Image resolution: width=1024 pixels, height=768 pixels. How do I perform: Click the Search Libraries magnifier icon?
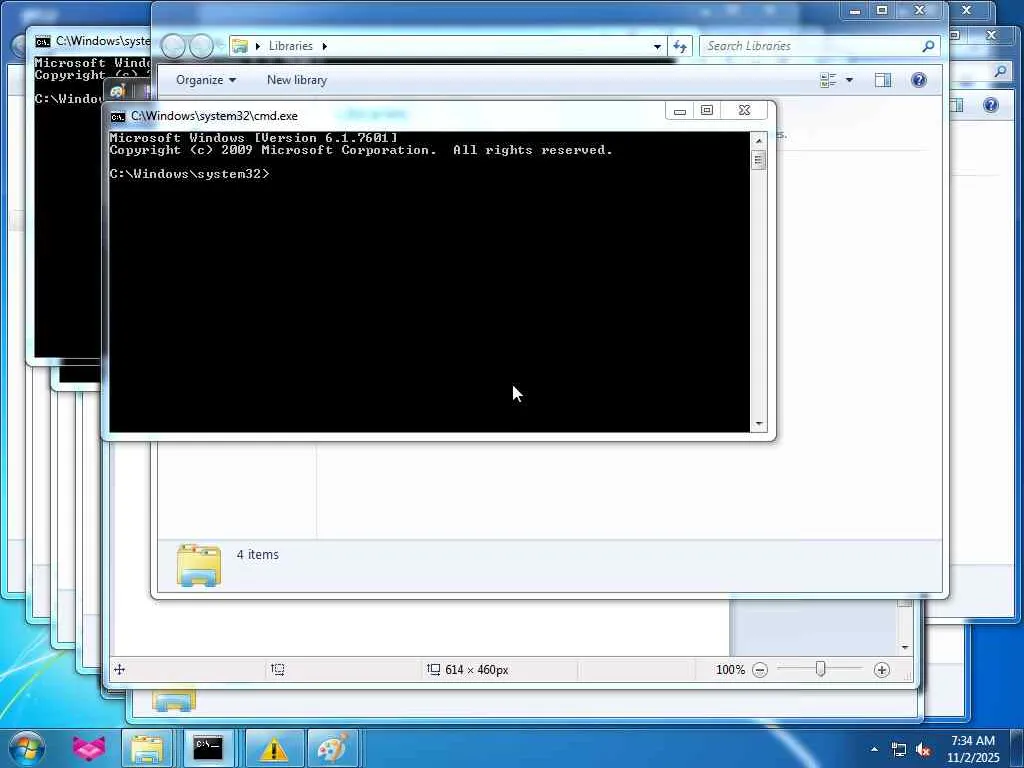pos(928,46)
